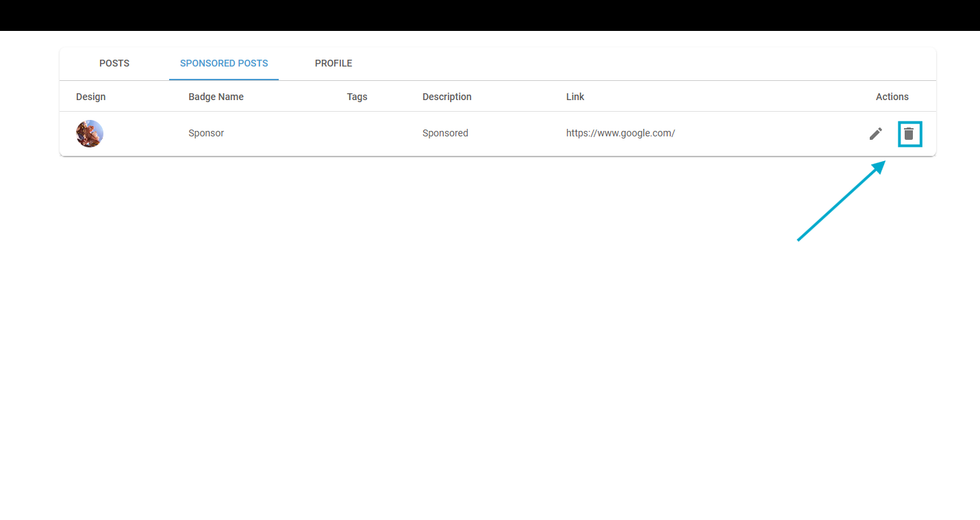Select the Sponsored description cell

pos(445,133)
